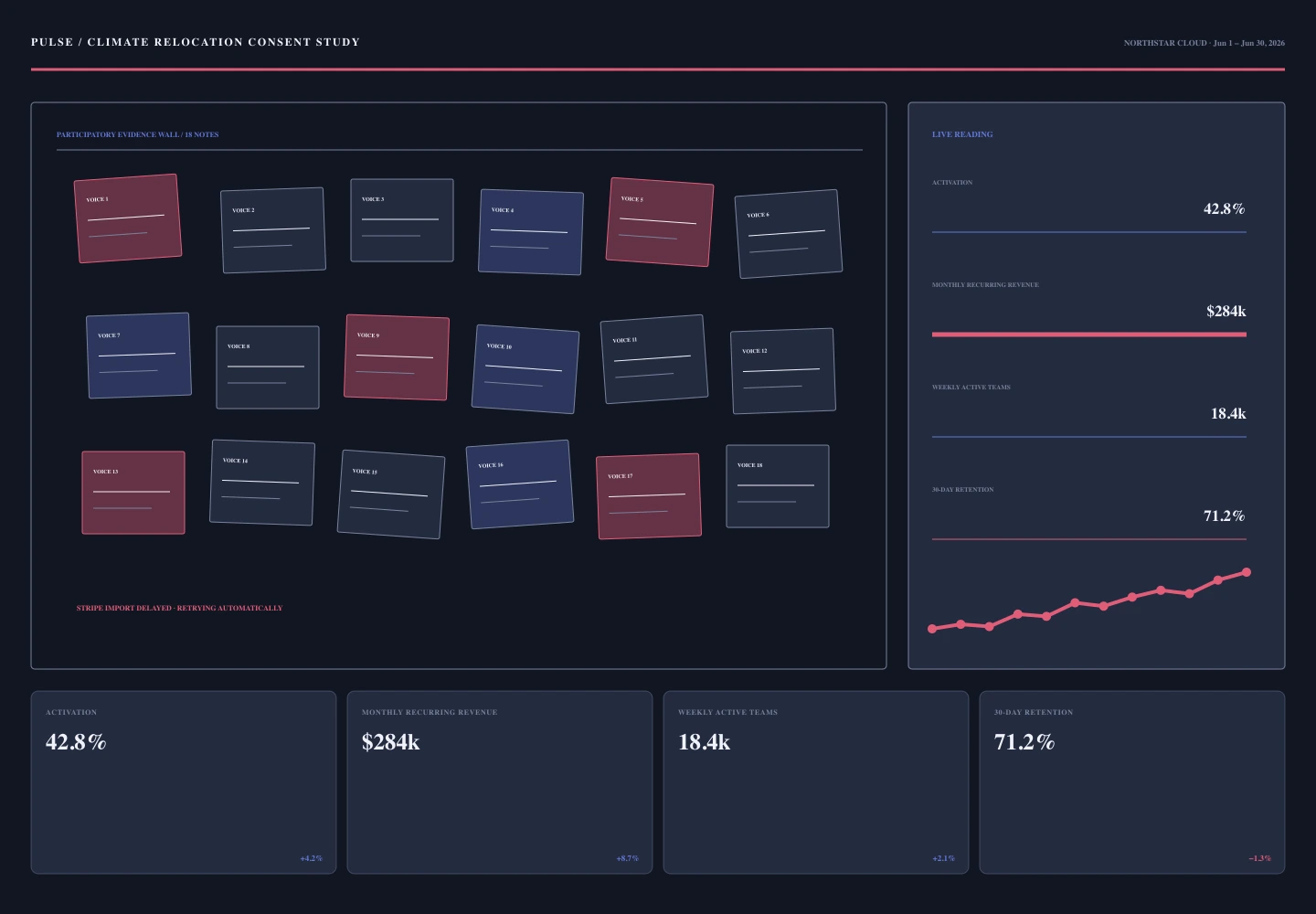Click the +8.7% change figure
Image resolution: width=1316 pixels, height=914 pixels.
click(627, 858)
